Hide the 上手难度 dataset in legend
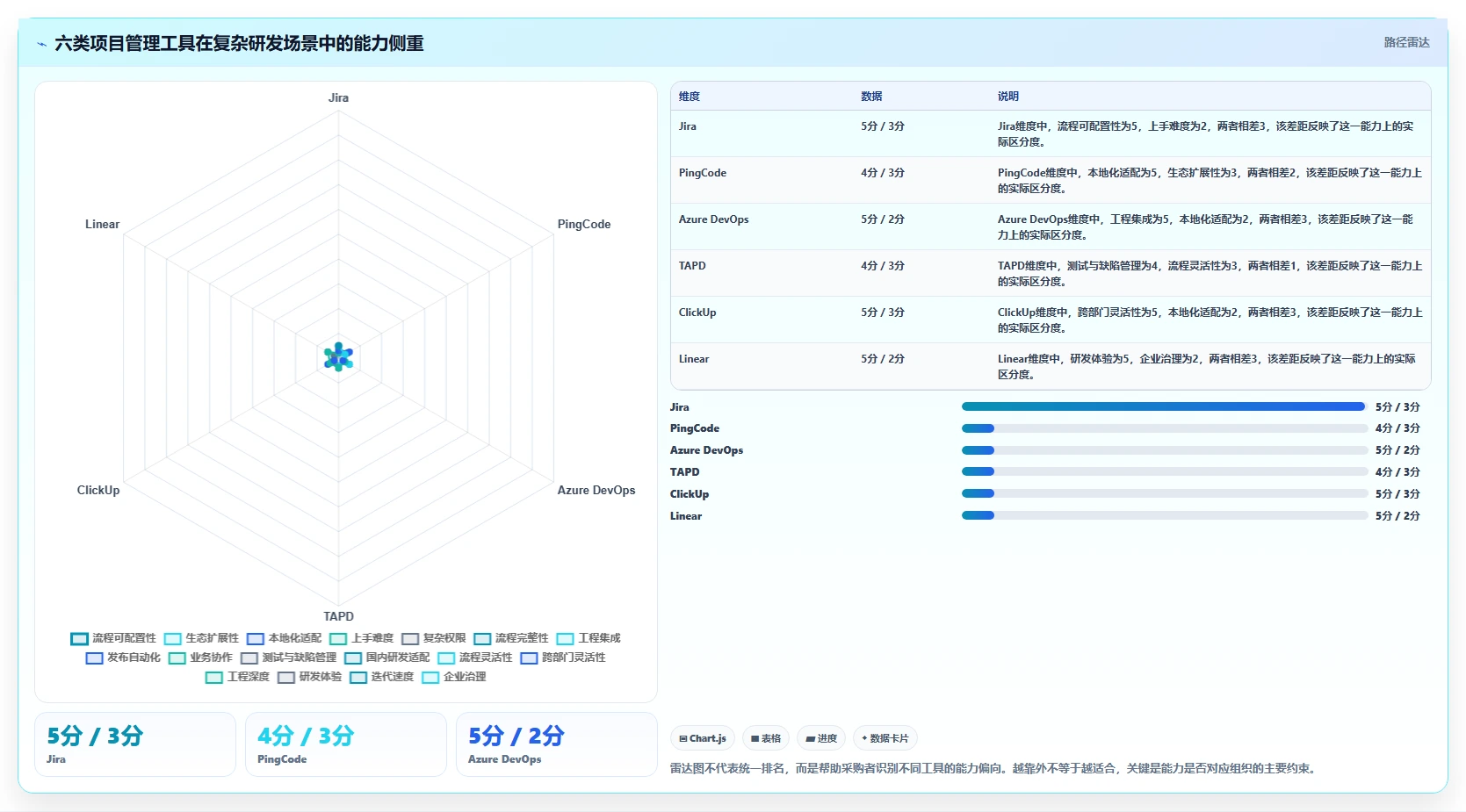Screen dimensions: 1466x812 point(362,638)
